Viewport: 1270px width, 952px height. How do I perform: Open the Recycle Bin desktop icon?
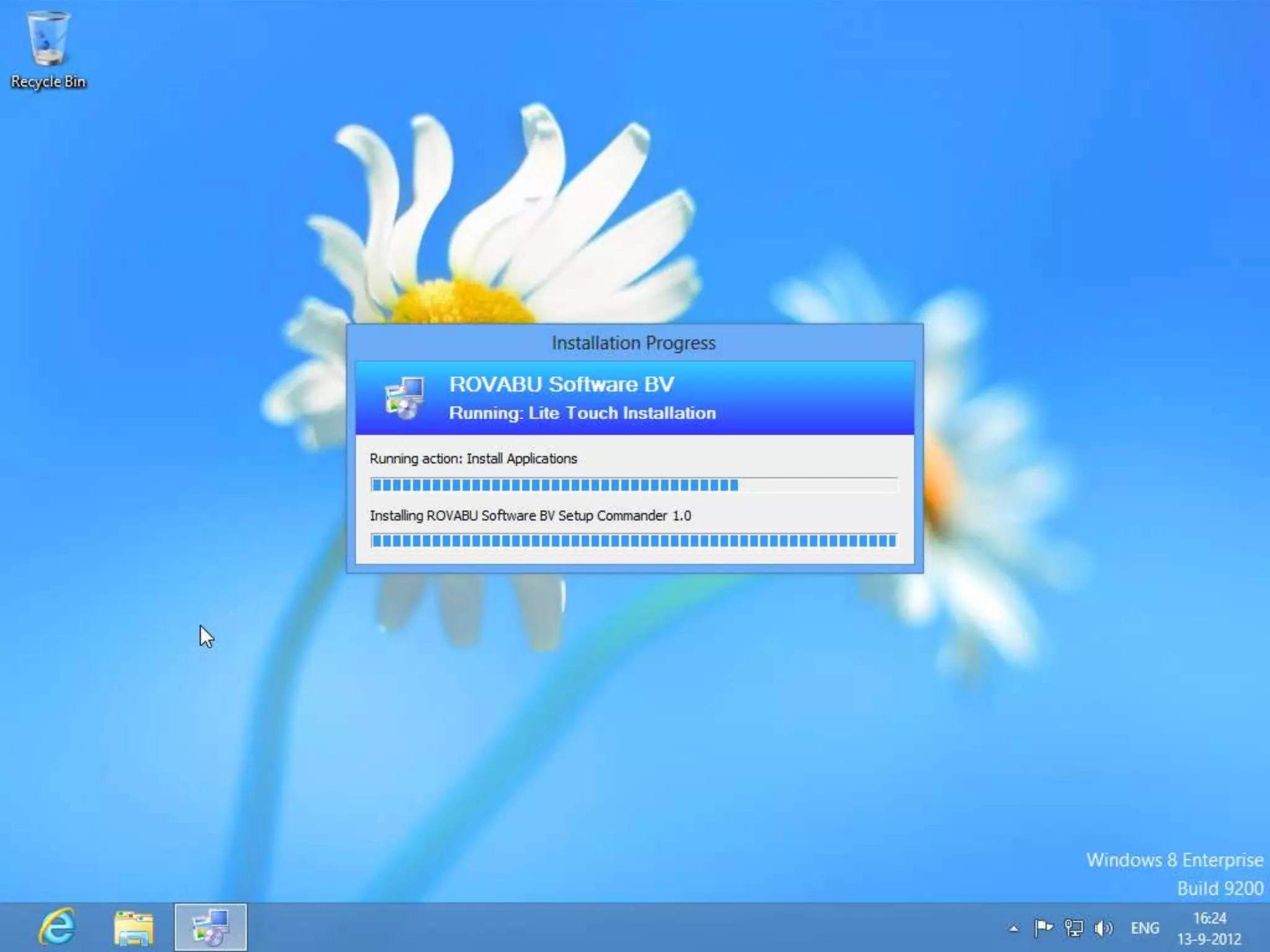coord(48,40)
